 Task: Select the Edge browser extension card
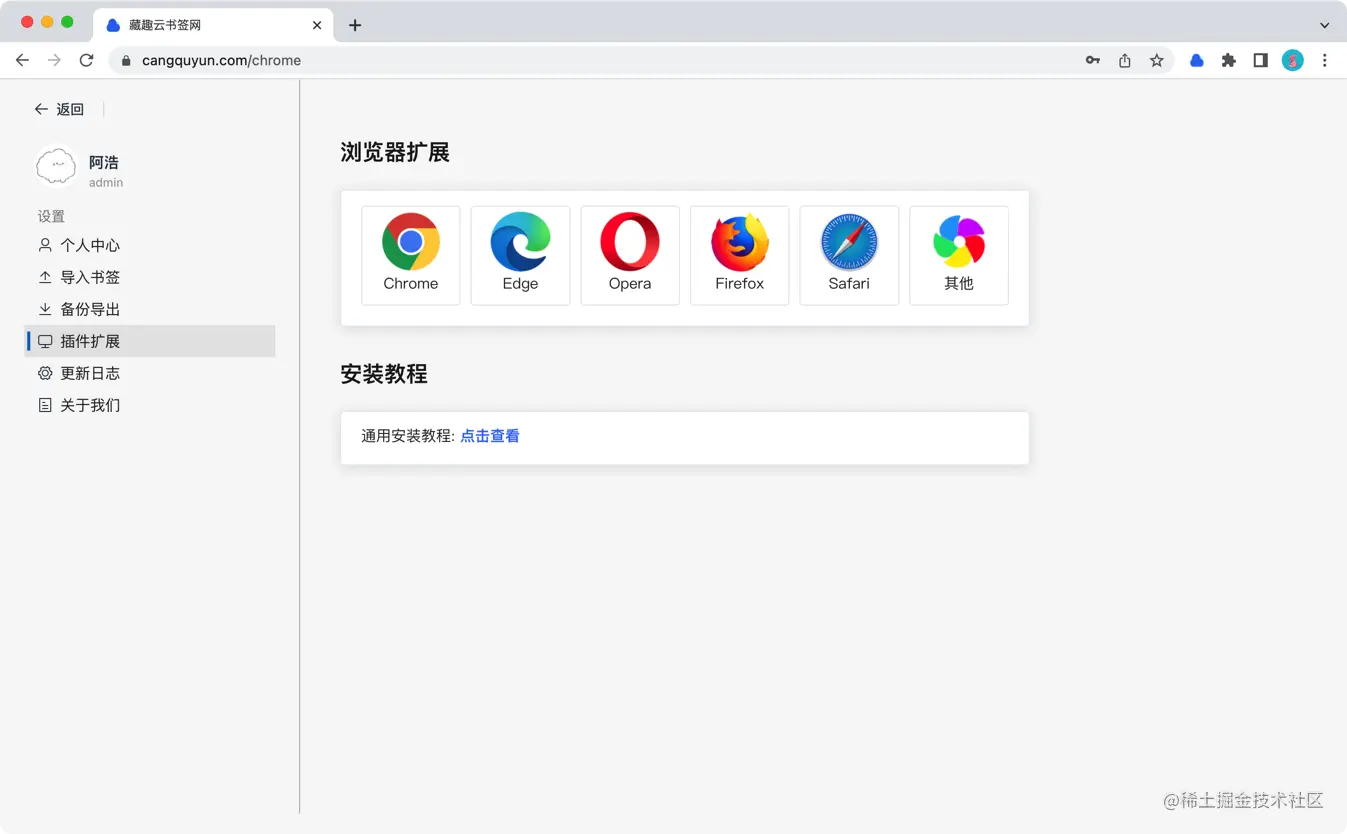(x=520, y=255)
